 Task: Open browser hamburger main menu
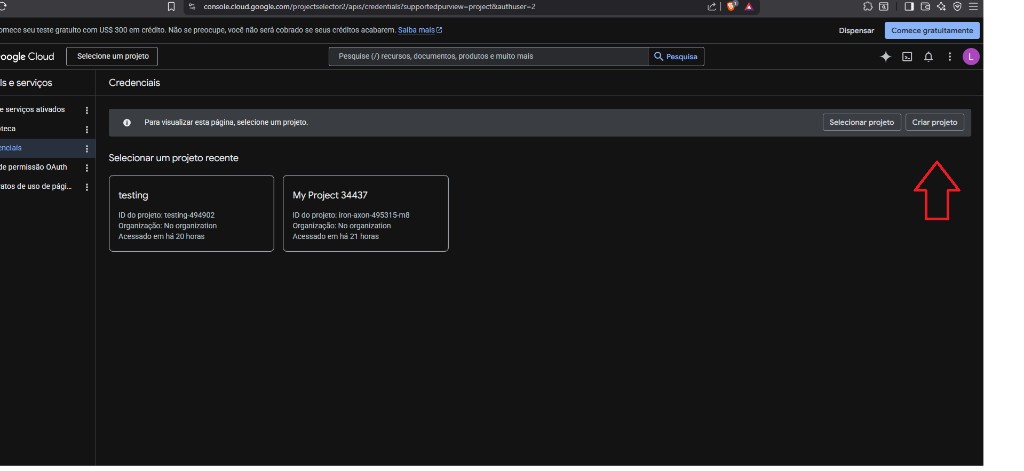[973, 7]
